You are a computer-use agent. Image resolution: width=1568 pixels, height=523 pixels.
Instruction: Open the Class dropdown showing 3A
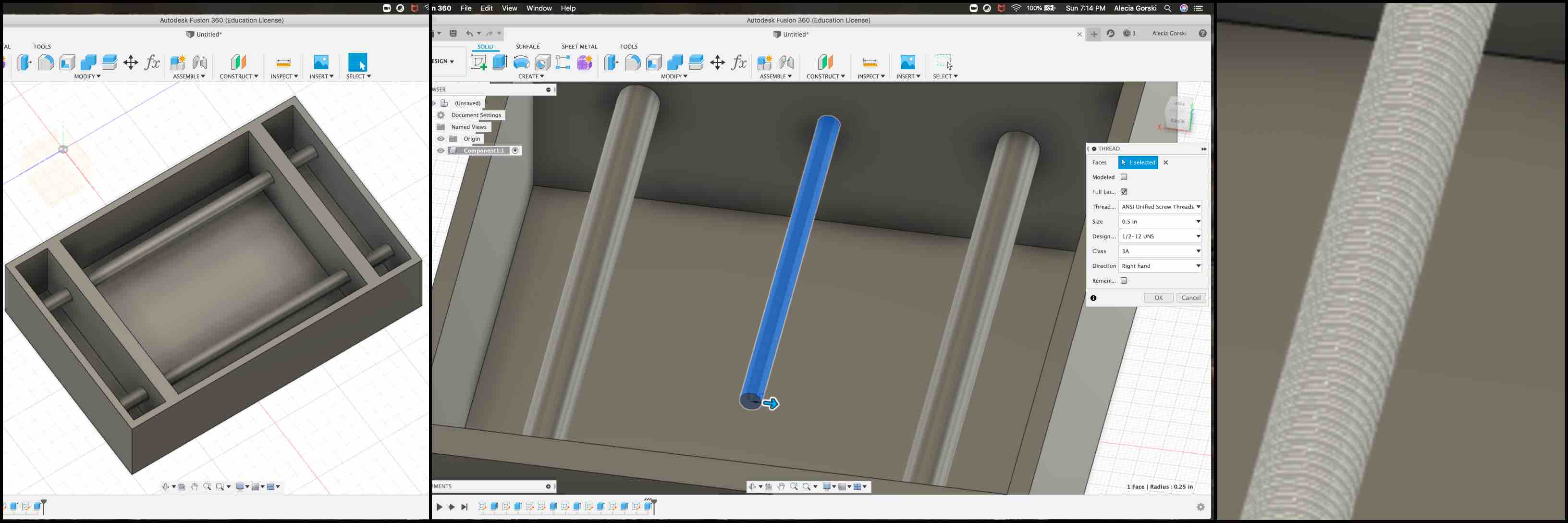[1160, 251]
